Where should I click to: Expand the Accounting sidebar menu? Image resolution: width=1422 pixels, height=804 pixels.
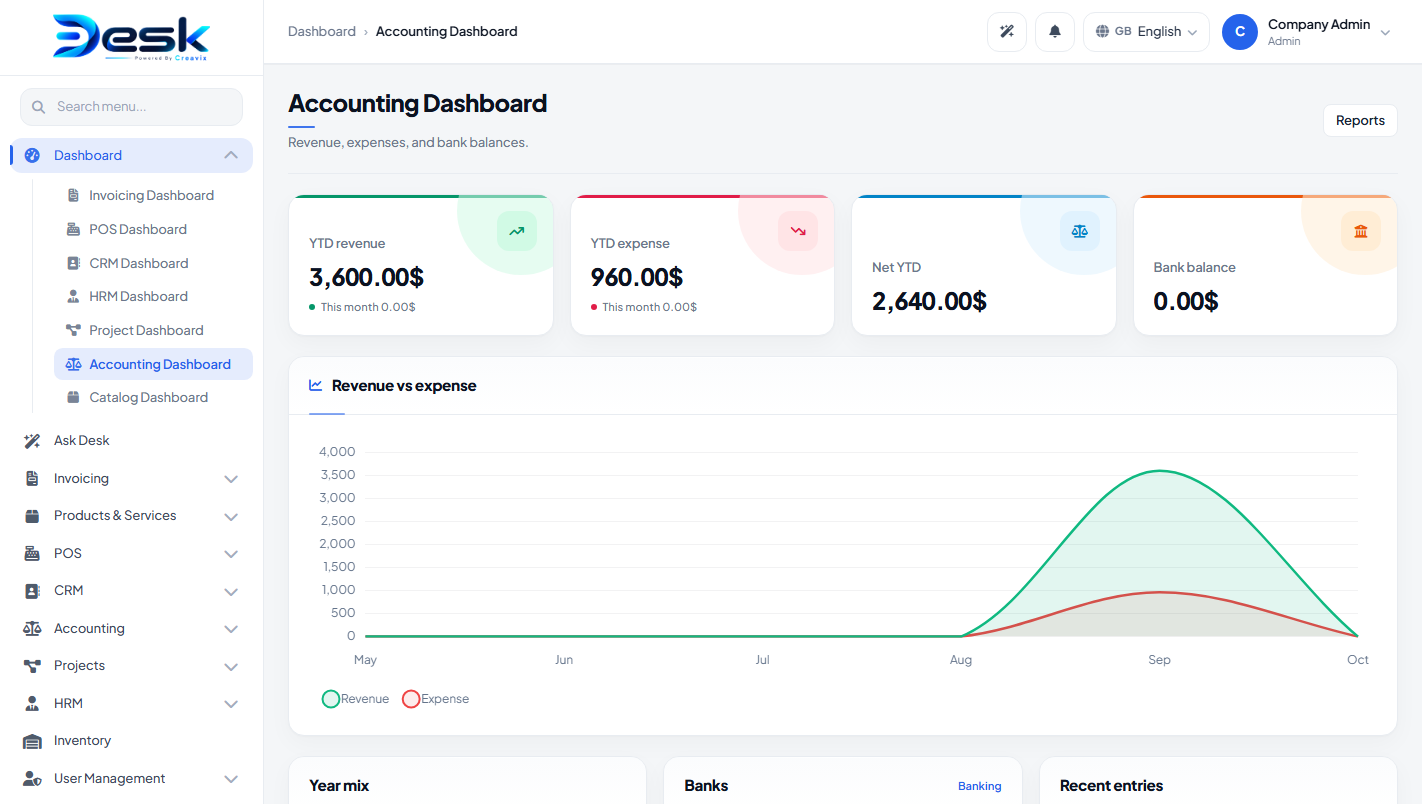(231, 629)
